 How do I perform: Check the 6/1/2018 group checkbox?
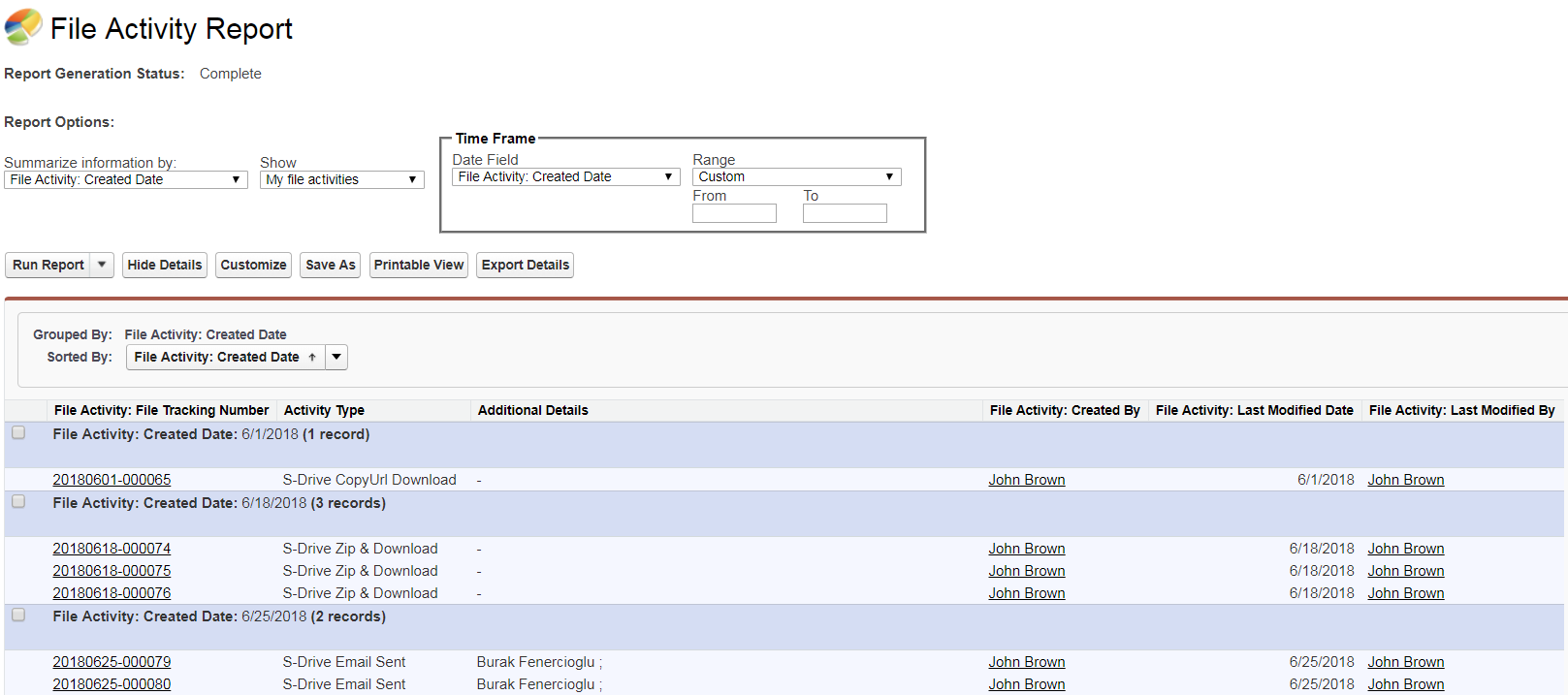coord(18,433)
